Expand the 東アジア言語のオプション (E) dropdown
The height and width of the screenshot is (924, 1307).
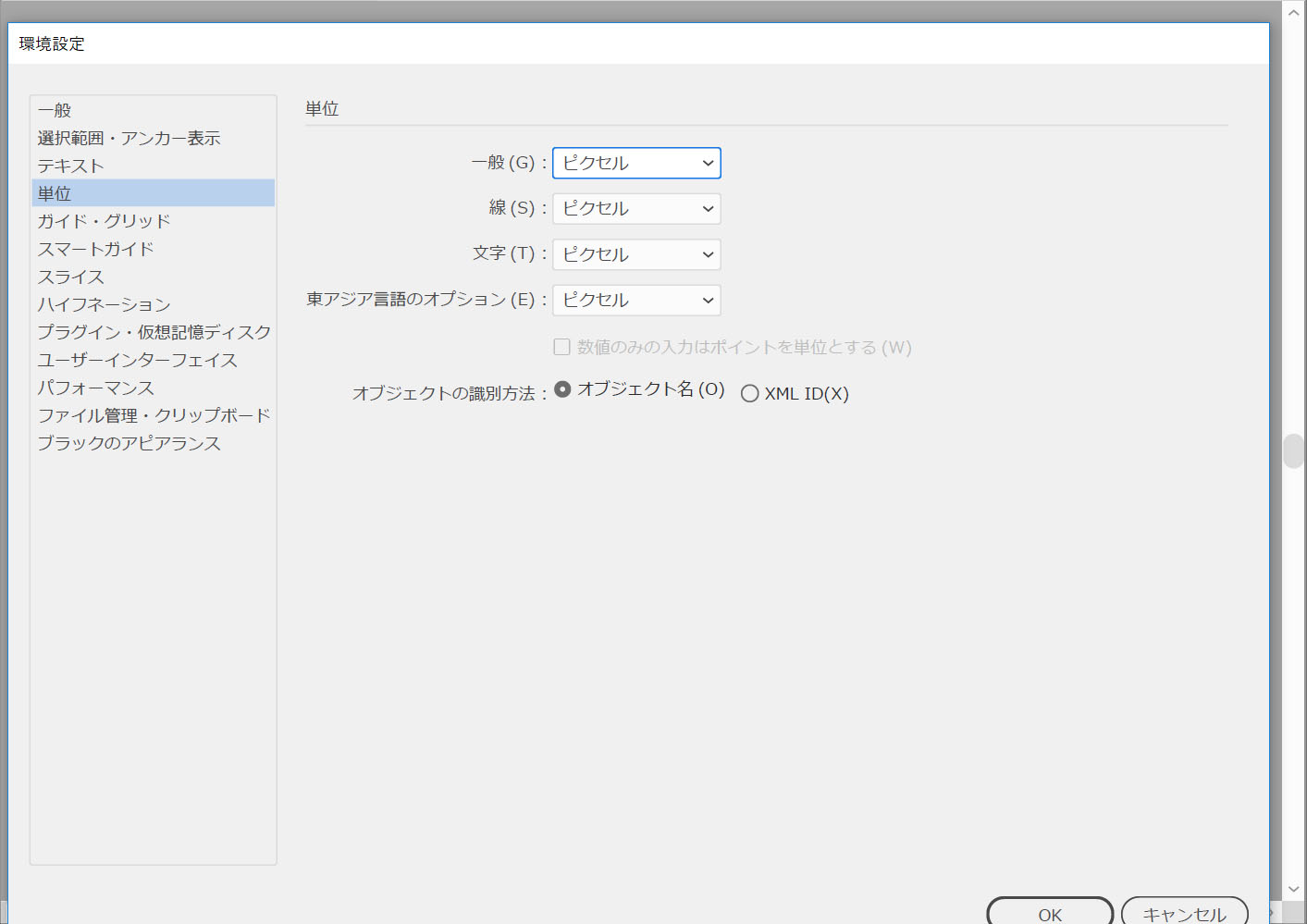(x=636, y=301)
